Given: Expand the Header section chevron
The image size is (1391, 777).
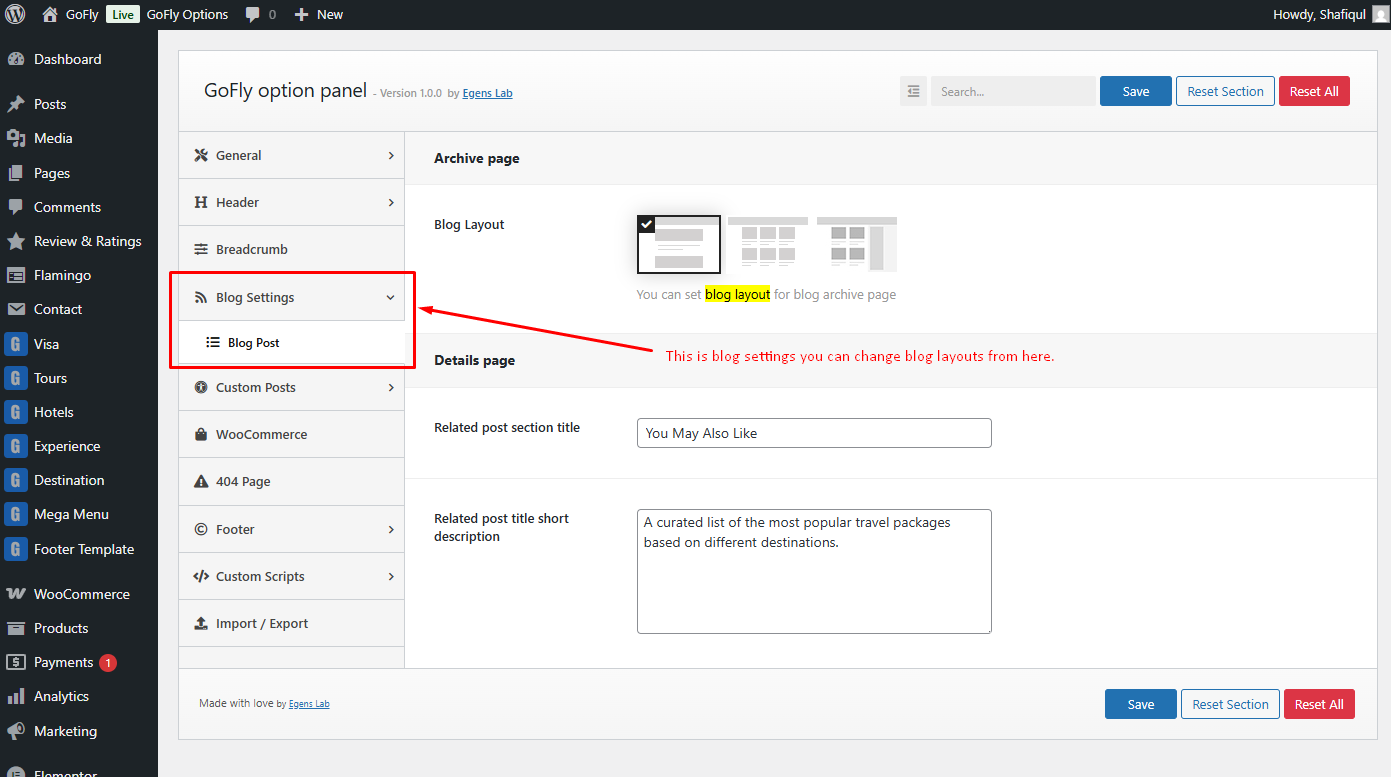Looking at the screenshot, I should 391,202.
